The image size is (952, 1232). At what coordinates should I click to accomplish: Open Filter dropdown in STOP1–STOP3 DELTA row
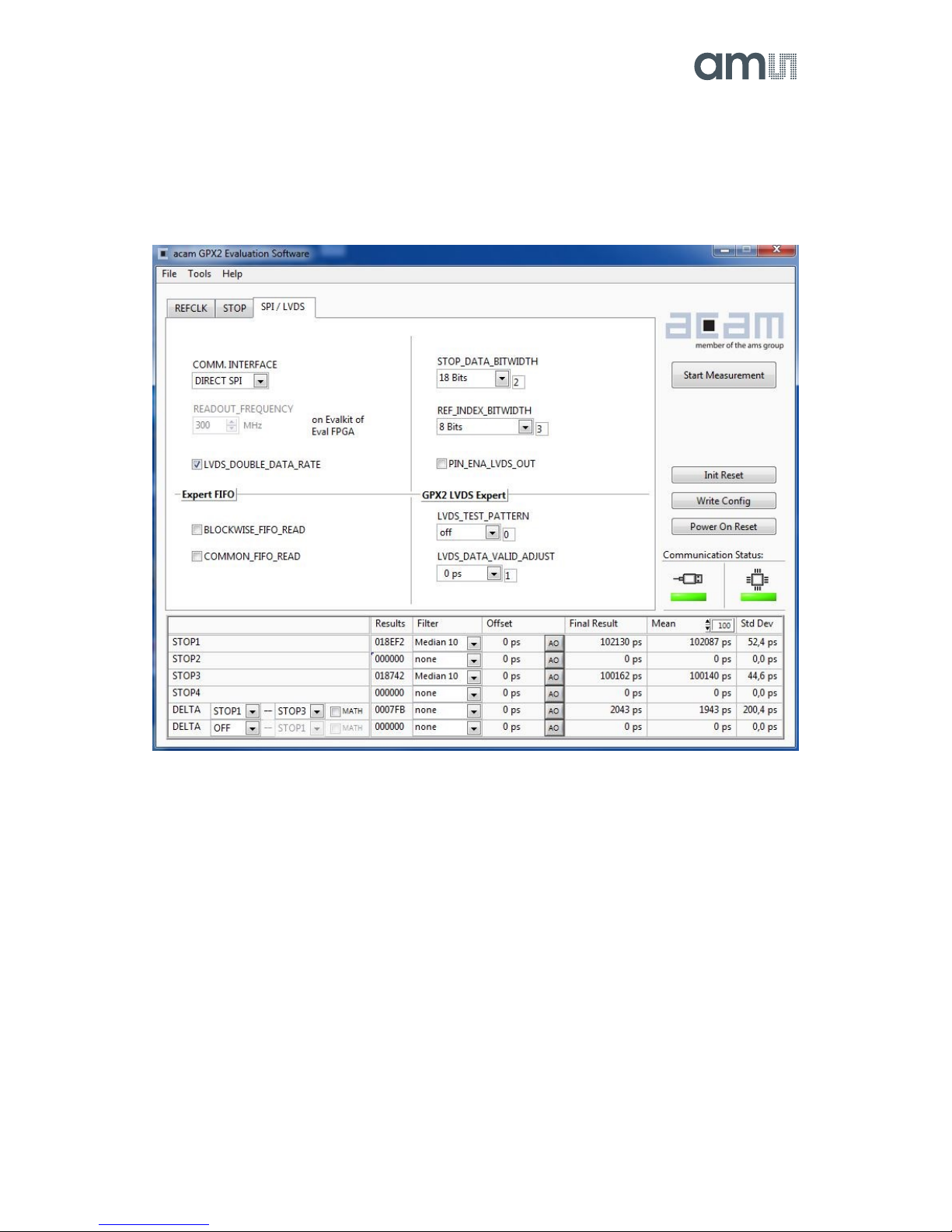click(473, 711)
